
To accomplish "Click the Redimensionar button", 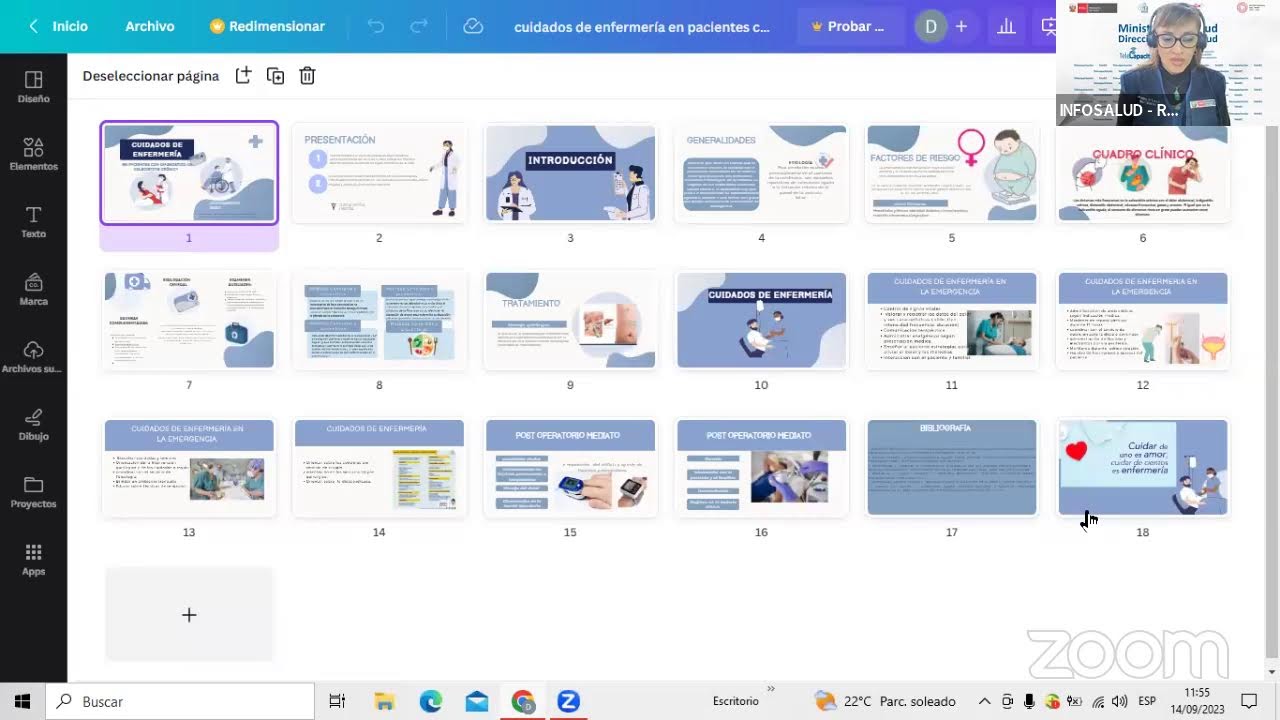I will 267,26.
